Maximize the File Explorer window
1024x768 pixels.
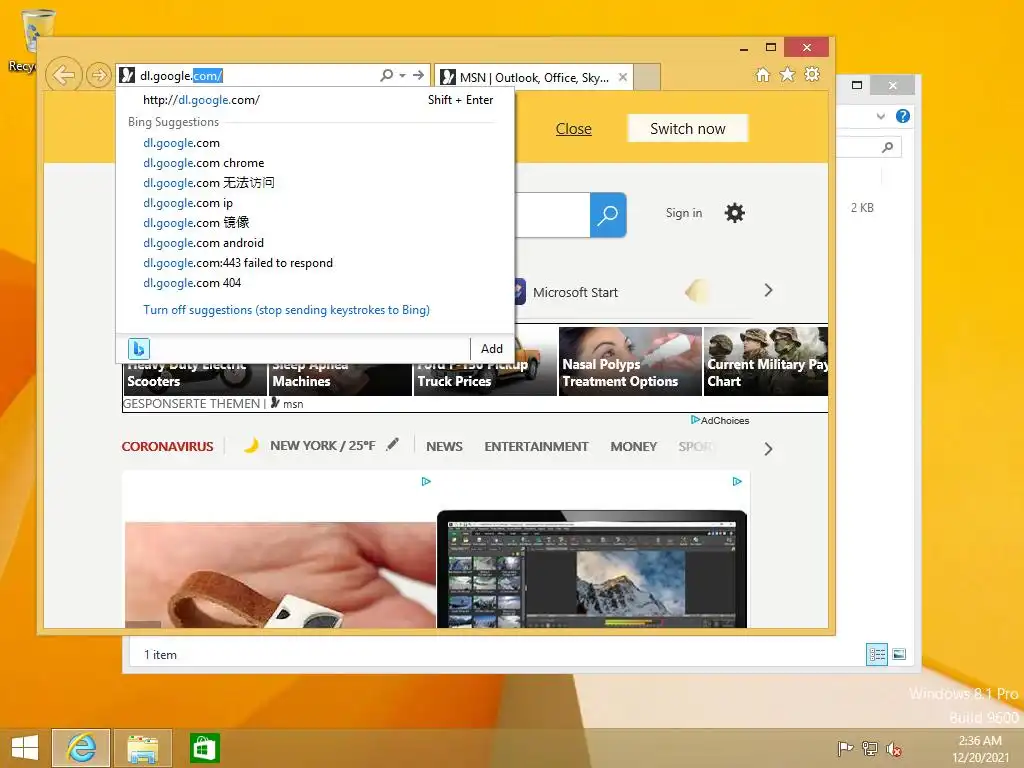[x=857, y=85]
